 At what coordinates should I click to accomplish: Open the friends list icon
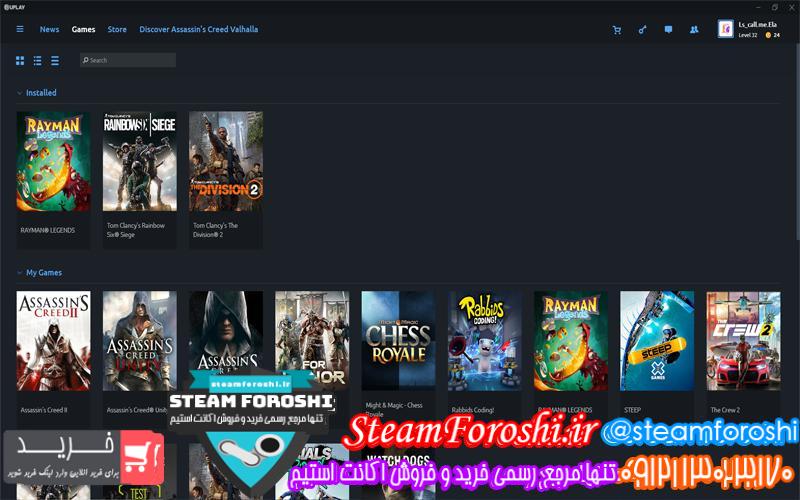pyautogui.click(x=694, y=30)
